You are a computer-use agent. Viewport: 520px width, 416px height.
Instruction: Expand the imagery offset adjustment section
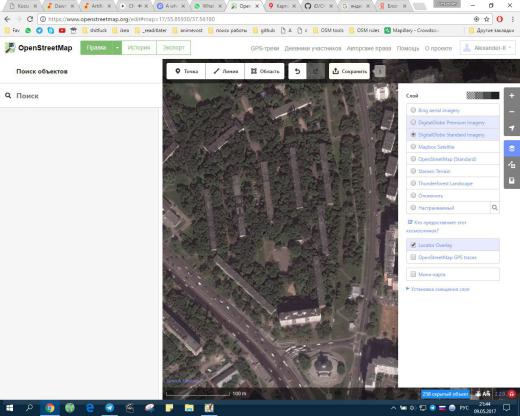coord(438,289)
